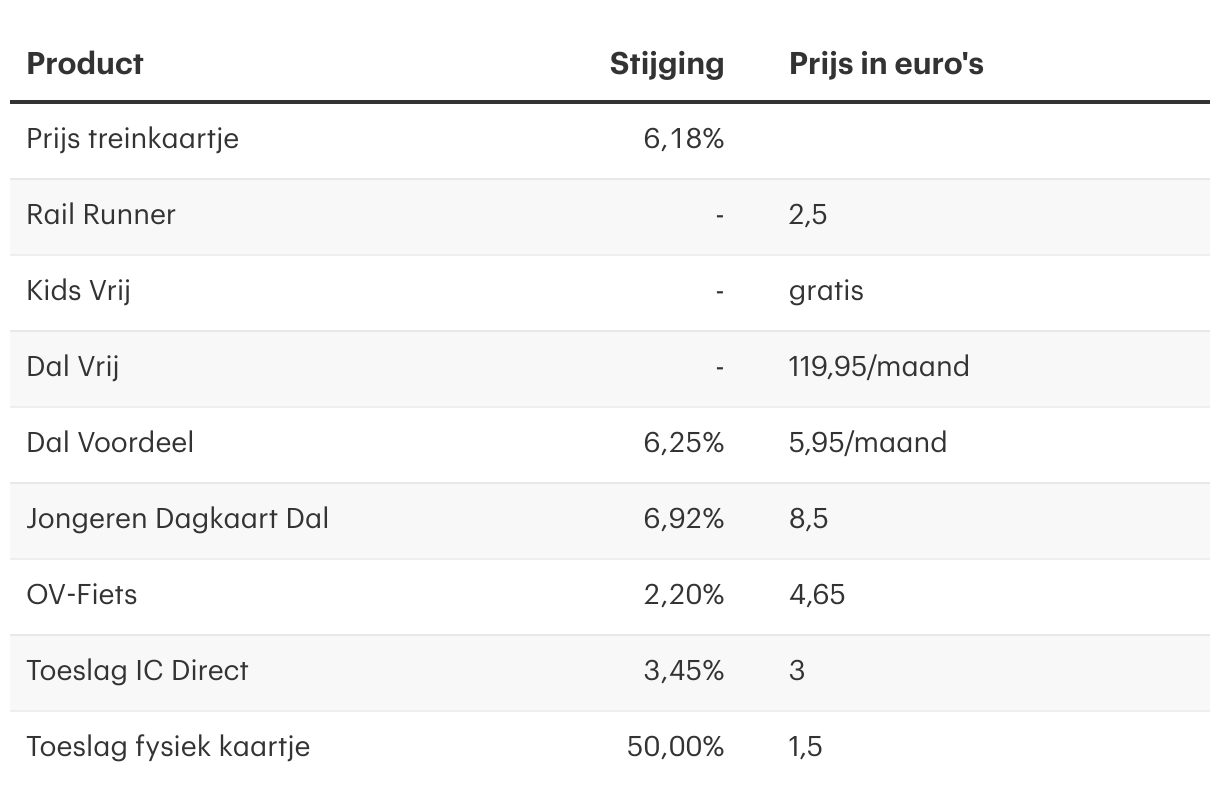
Task: Click the Rail Runner price 2,5
Action: (x=808, y=215)
